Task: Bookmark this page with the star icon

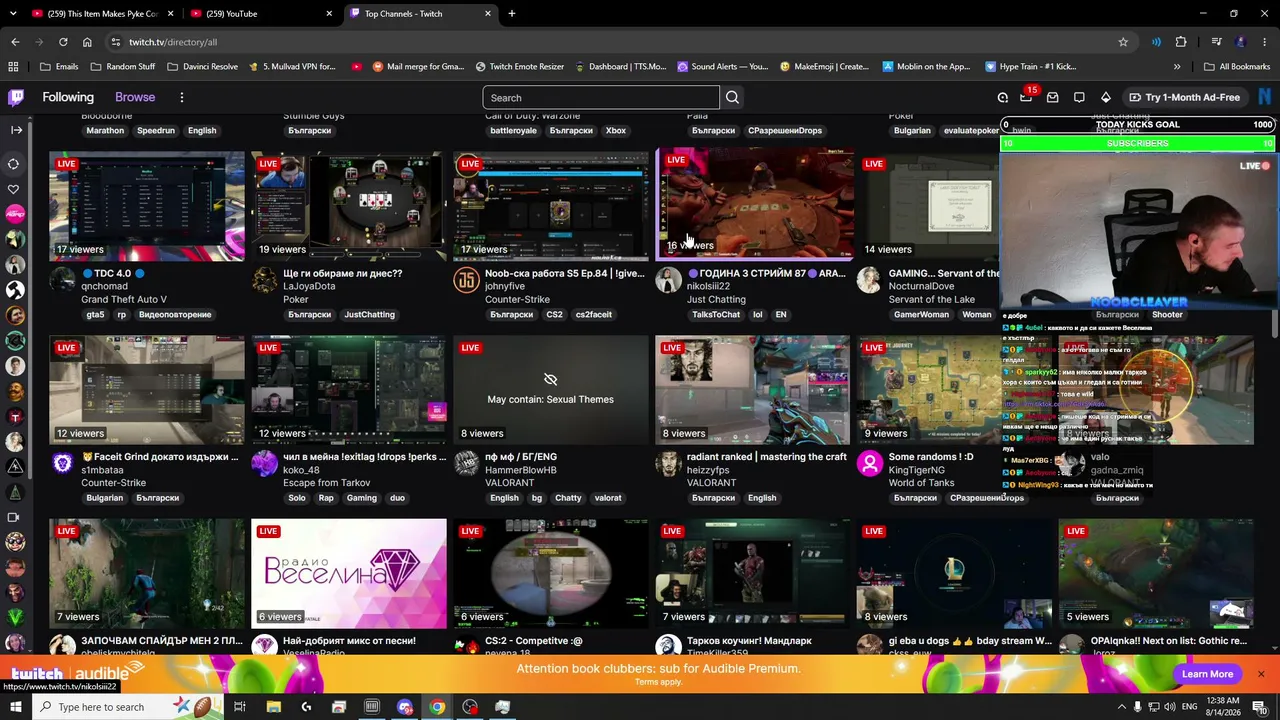Action: (1123, 42)
